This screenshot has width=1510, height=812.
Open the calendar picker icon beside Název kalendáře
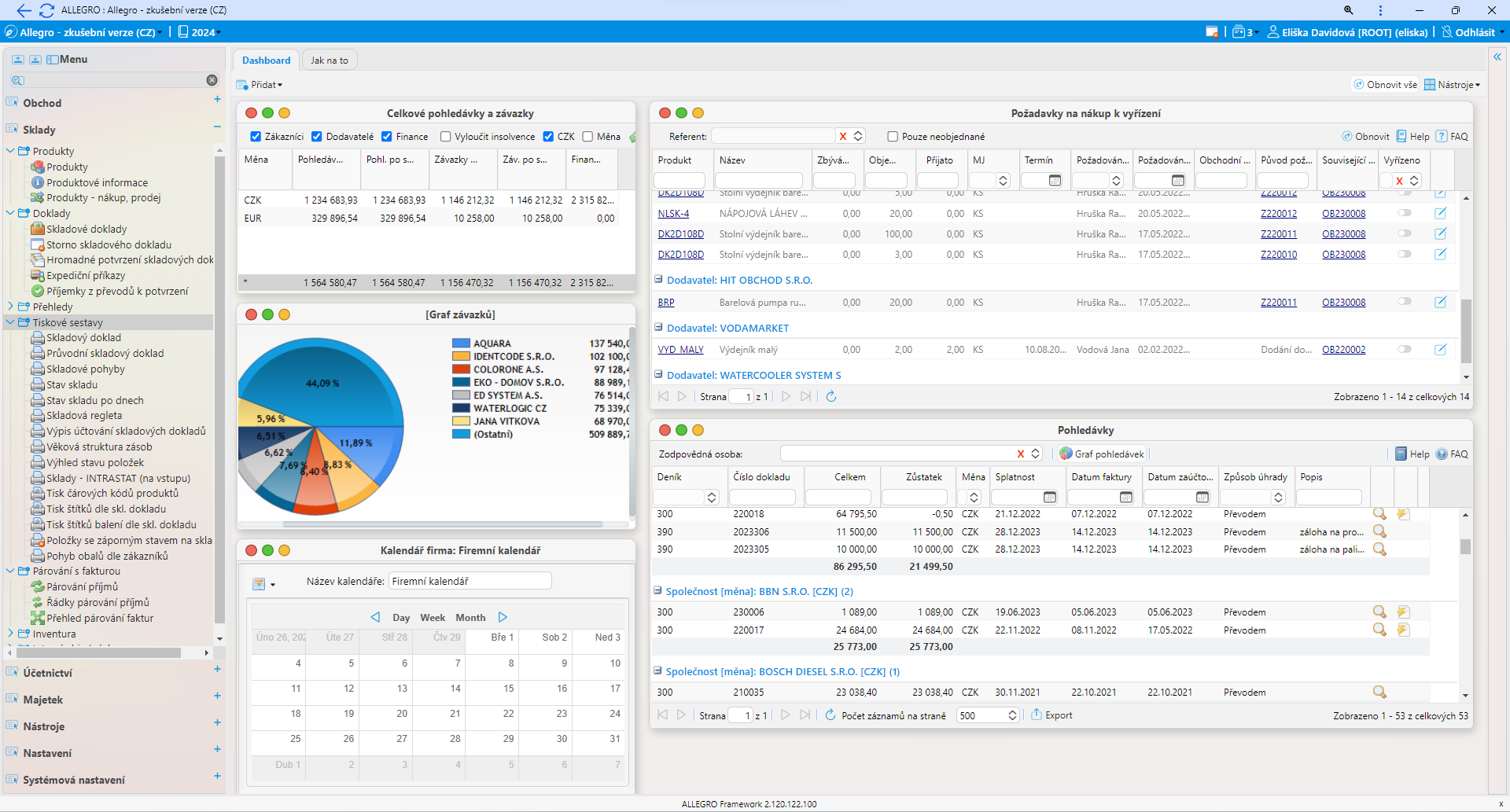pyautogui.click(x=259, y=584)
